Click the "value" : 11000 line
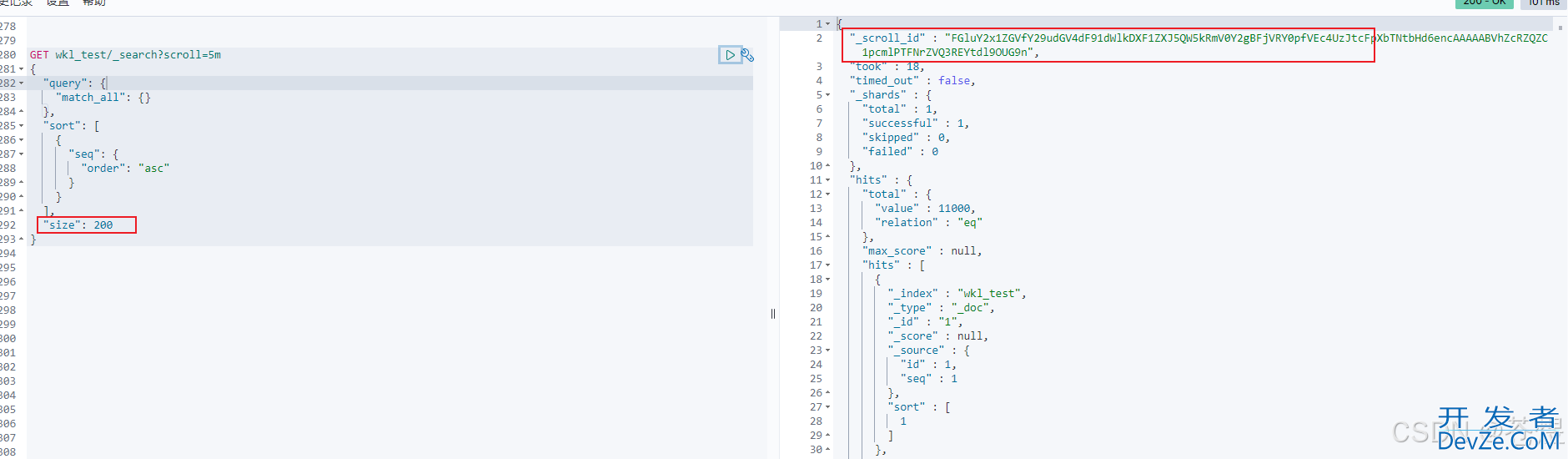This screenshot has width=1568, height=459. point(925,209)
